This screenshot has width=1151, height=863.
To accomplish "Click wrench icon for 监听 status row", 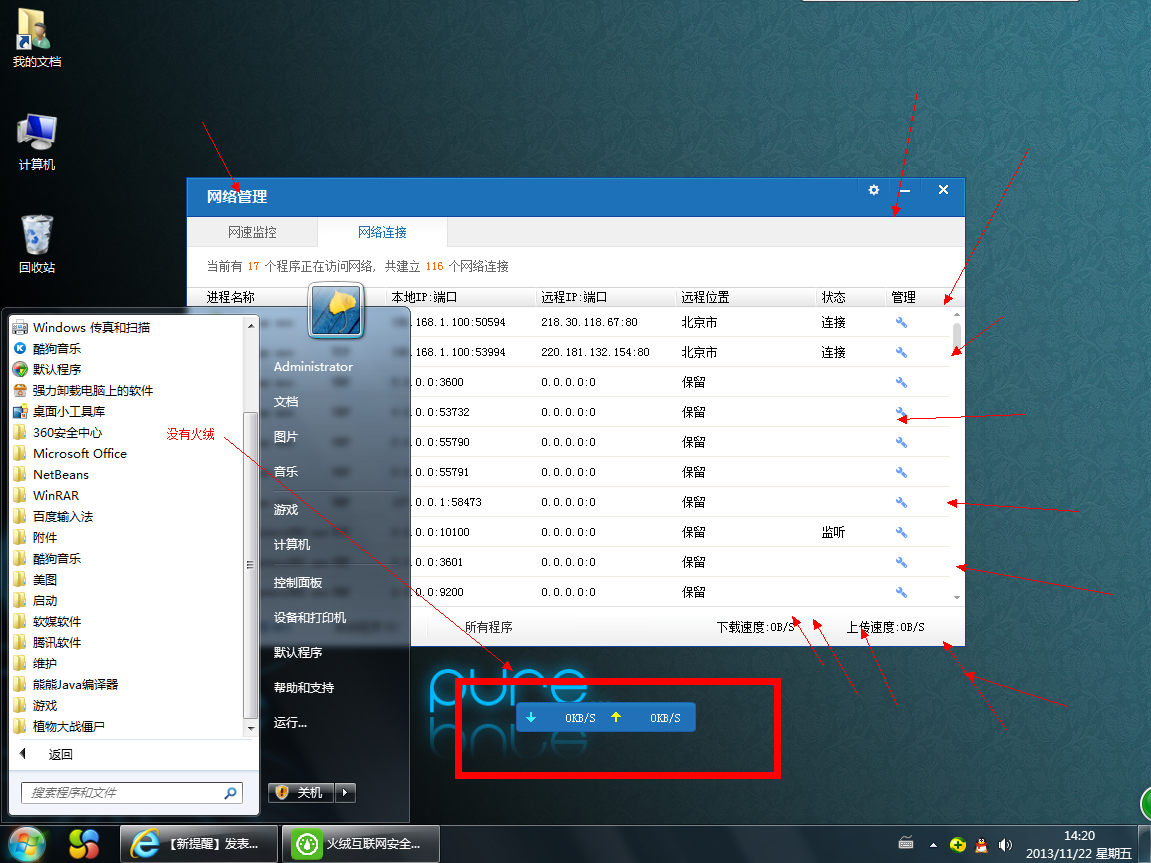I will pyautogui.click(x=901, y=532).
